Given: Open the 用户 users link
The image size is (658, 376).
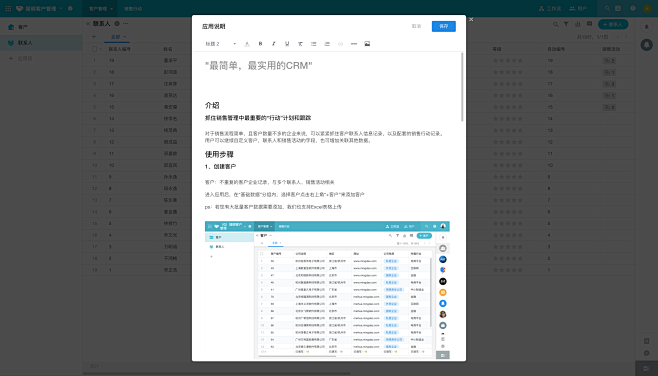Looking at the screenshot, I should [578, 8].
